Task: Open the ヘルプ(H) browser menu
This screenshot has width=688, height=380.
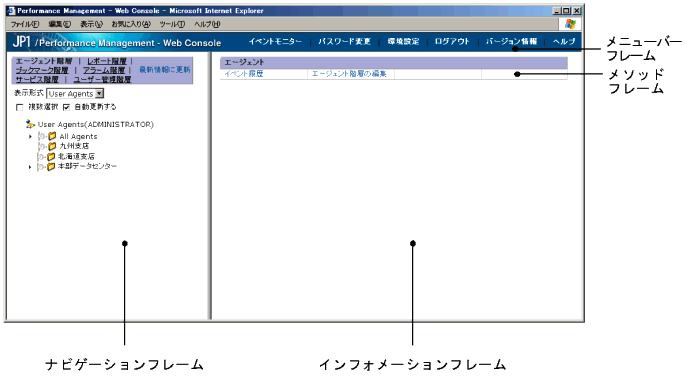Action: coord(207,24)
